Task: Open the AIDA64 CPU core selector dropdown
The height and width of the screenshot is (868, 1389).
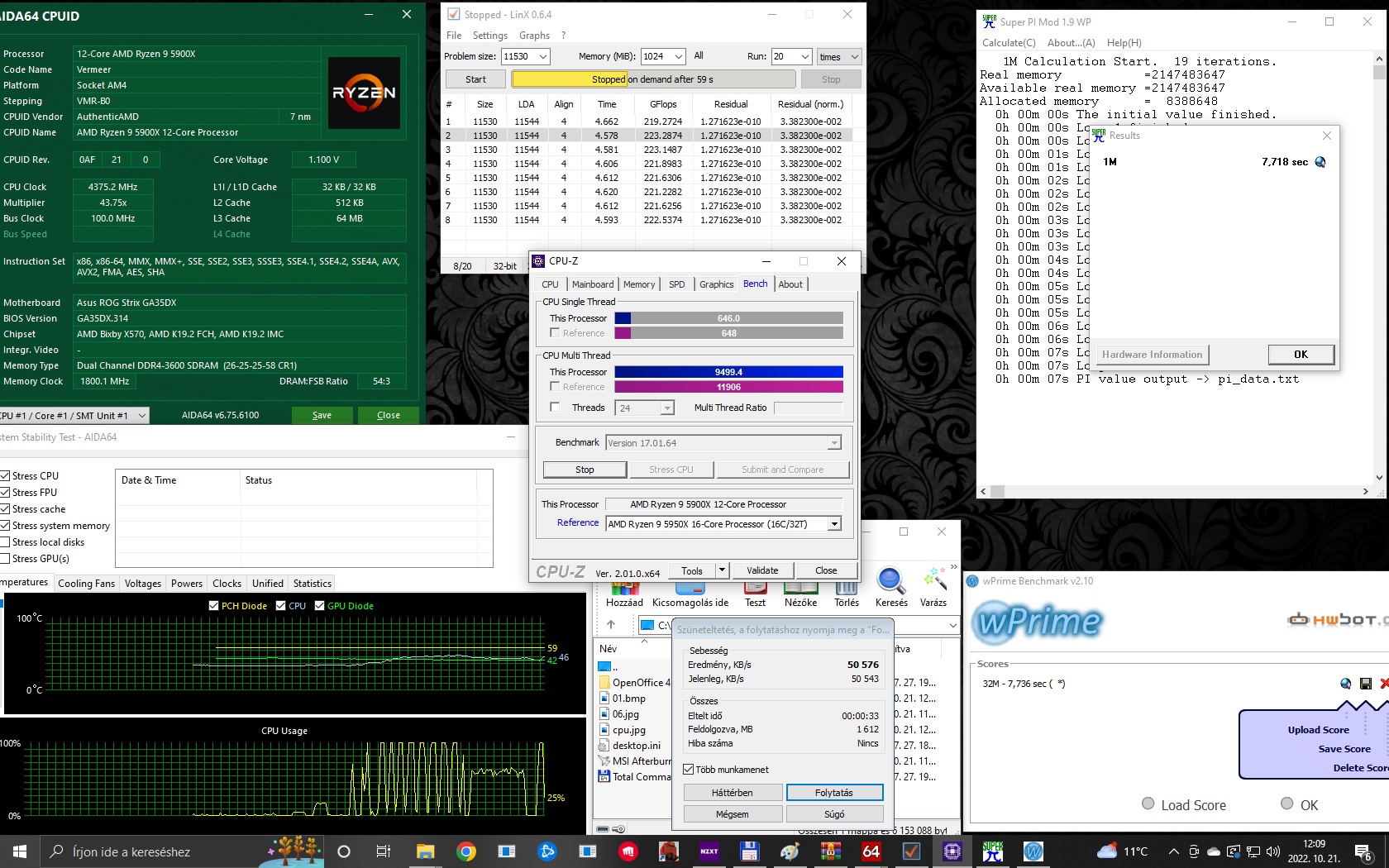Action: (142, 416)
